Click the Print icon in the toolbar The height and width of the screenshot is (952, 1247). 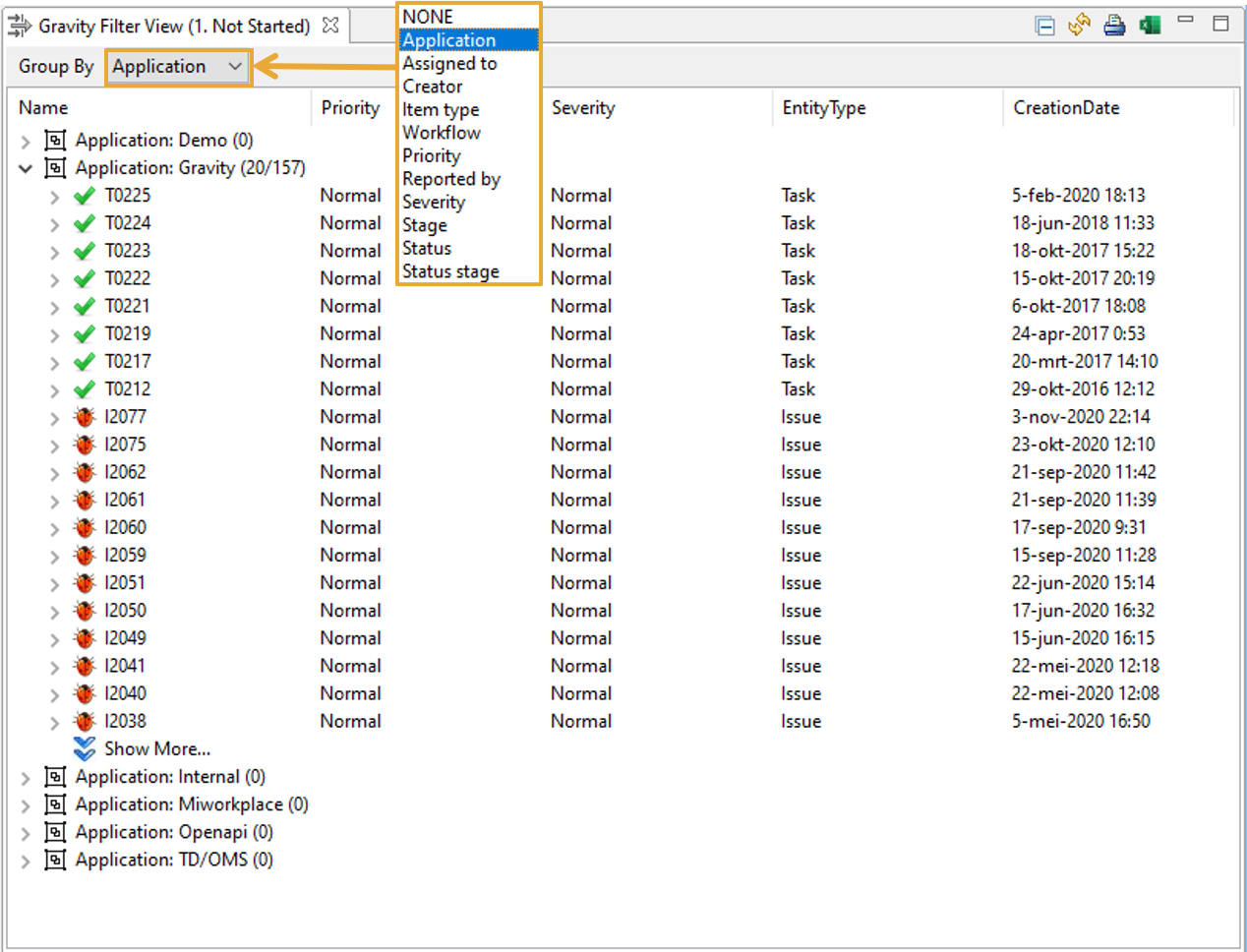click(1114, 25)
